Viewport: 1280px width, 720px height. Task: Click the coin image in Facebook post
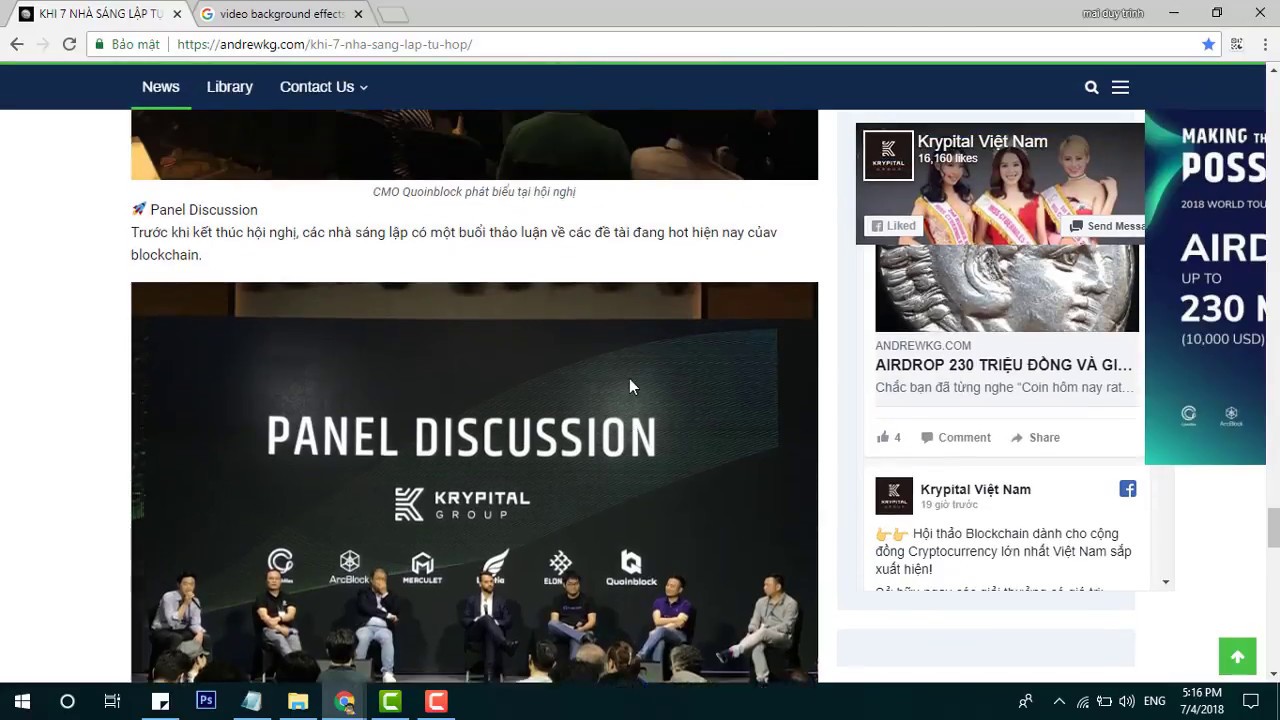[1007, 288]
